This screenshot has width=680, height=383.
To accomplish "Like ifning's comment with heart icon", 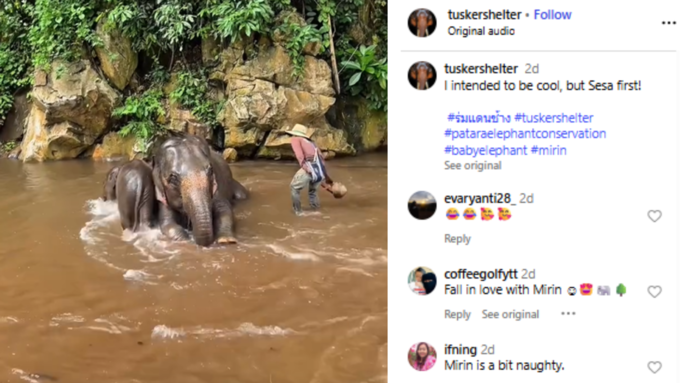I will pyautogui.click(x=654, y=367).
